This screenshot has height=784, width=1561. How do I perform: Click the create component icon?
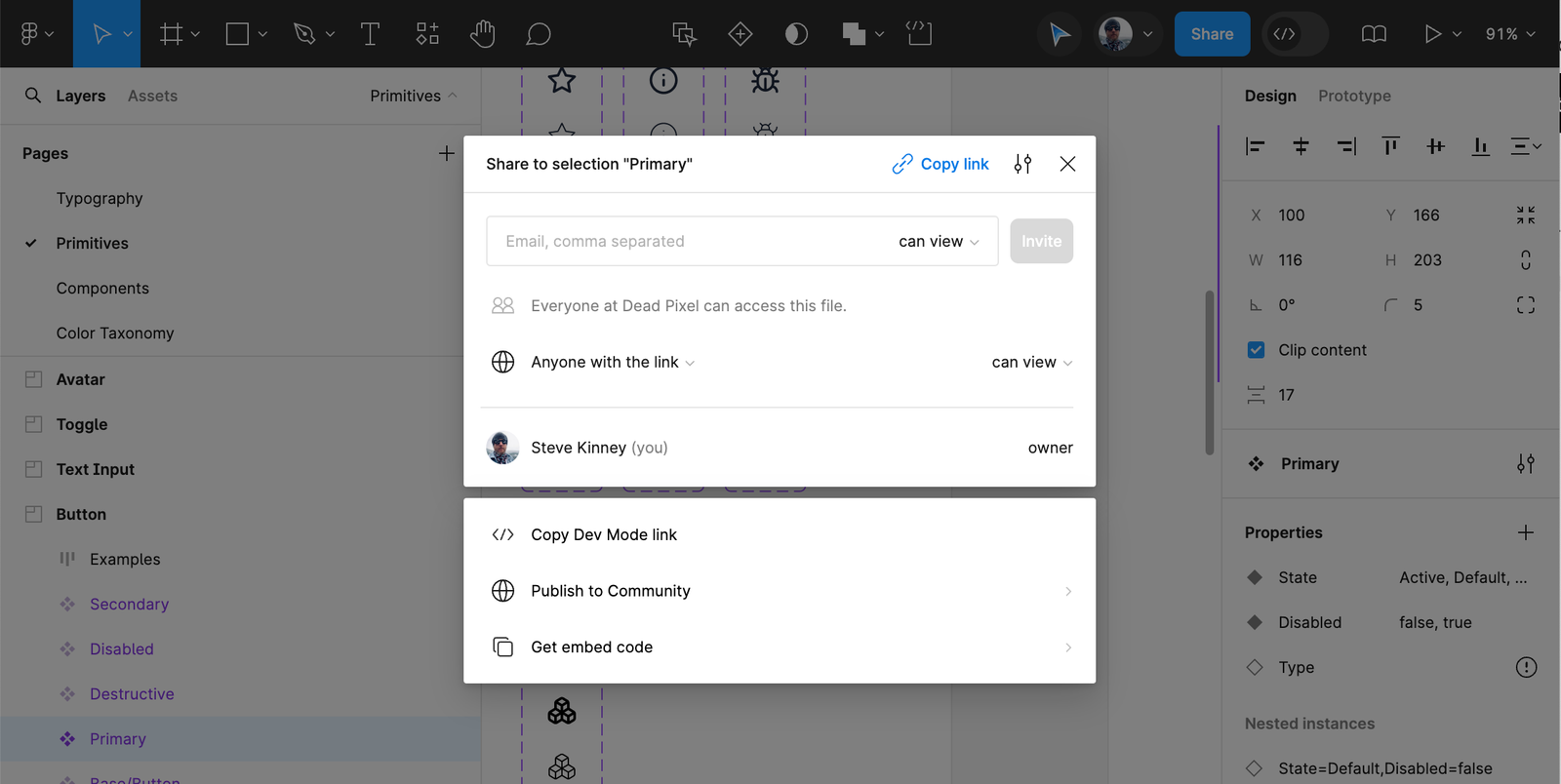[740, 34]
